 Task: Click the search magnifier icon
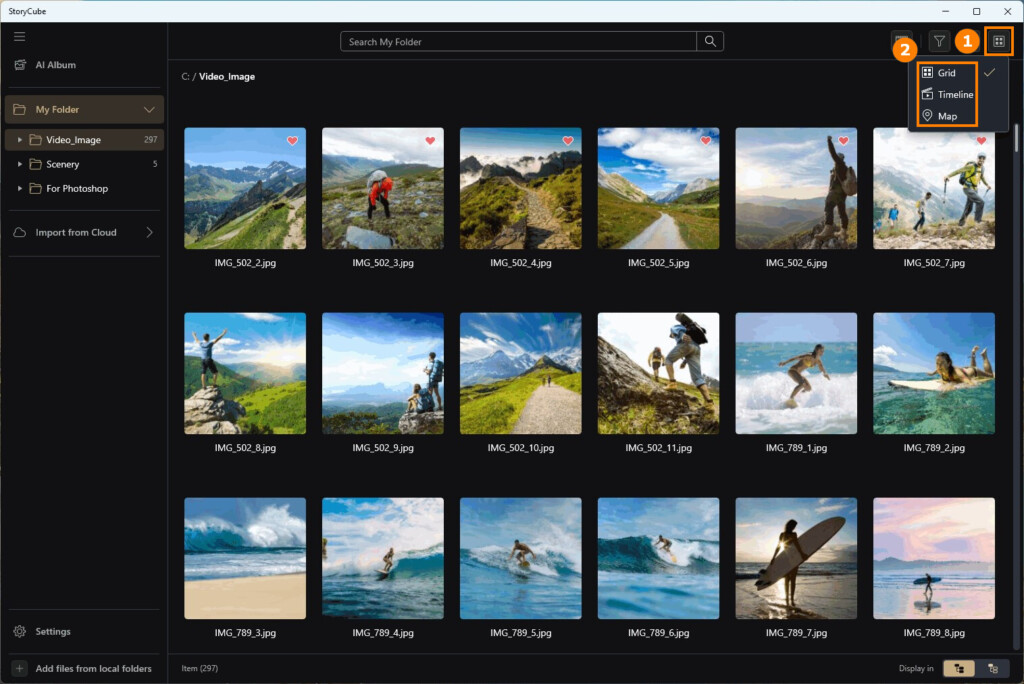[x=710, y=42]
